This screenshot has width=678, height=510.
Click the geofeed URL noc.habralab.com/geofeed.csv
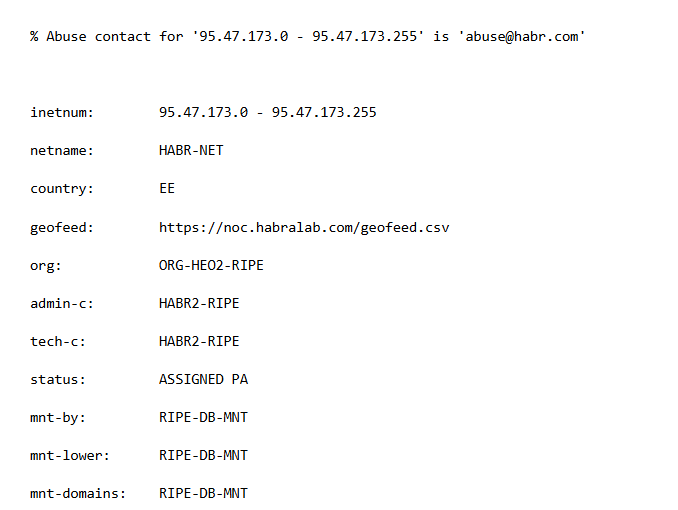pos(304,228)
